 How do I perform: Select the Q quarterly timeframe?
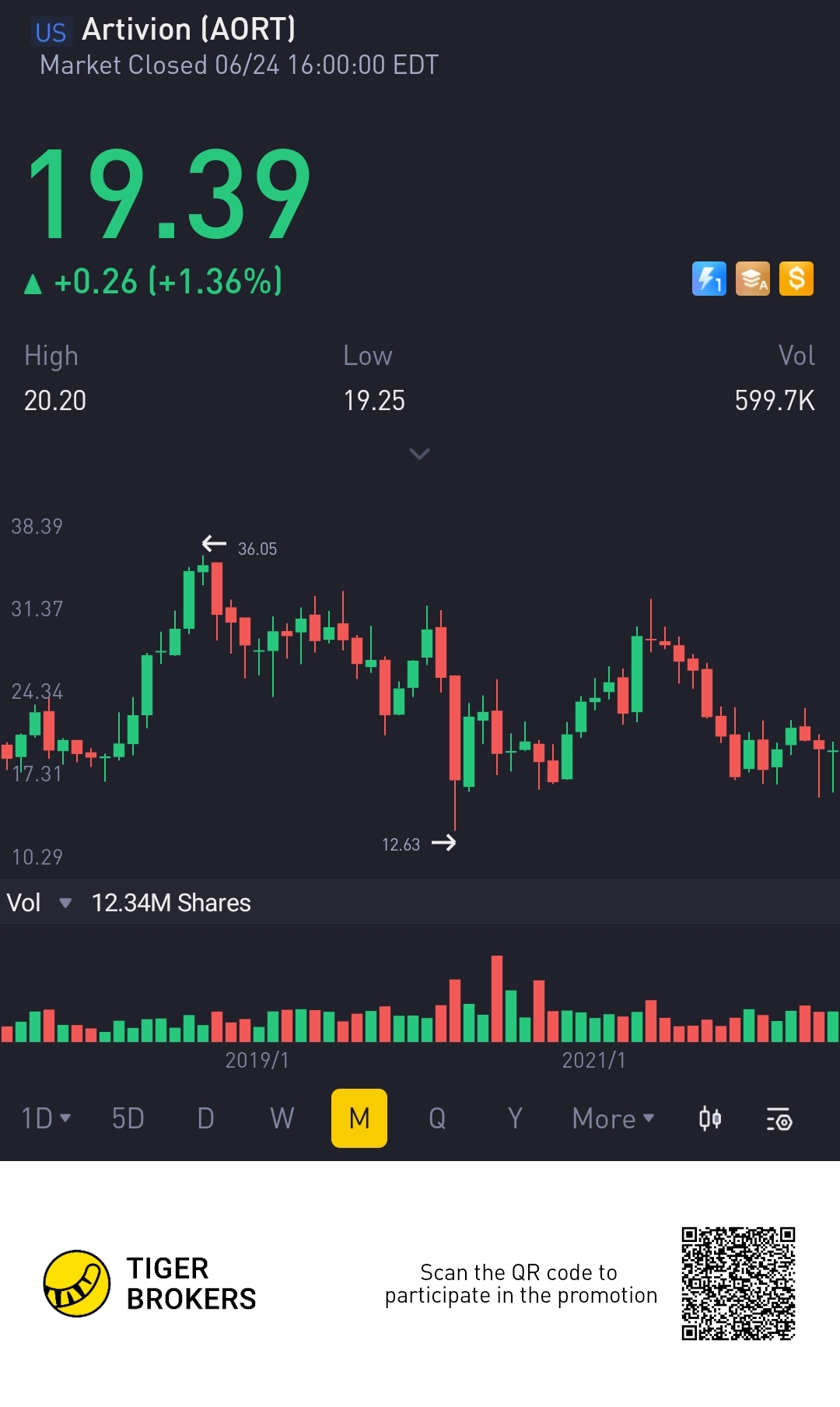click(x=437, y=1118)
